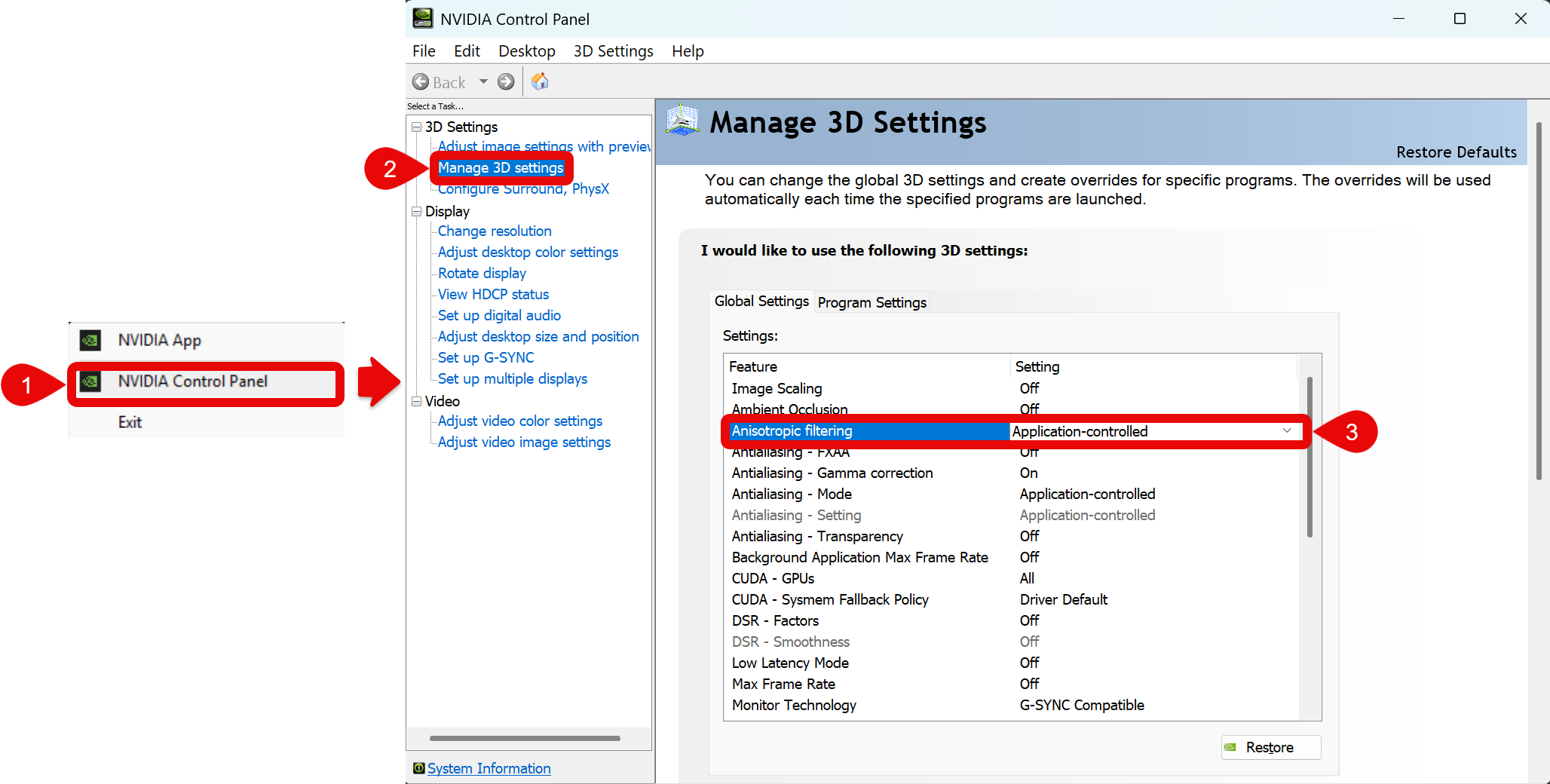This screenshot has width=1550, height=784.
Task: Select the Ambient Occlusion feature row
Action: tap(1011, 408)
